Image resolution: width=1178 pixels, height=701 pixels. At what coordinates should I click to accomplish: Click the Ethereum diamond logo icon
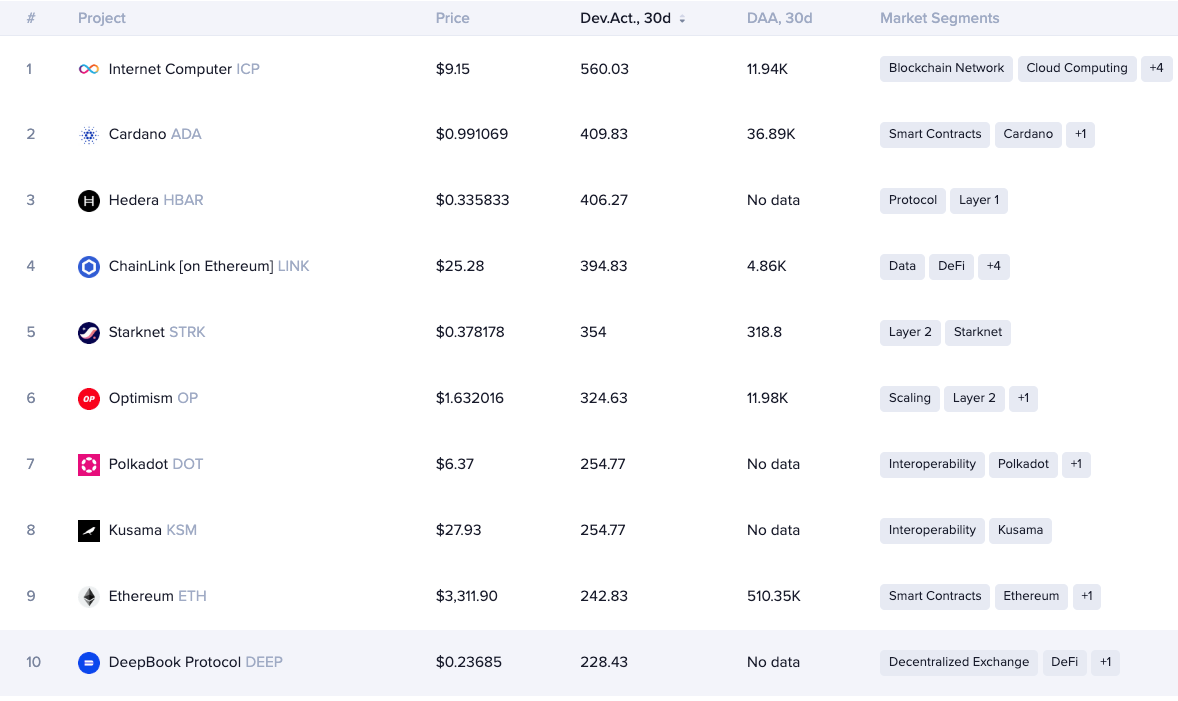click(89, 597)
